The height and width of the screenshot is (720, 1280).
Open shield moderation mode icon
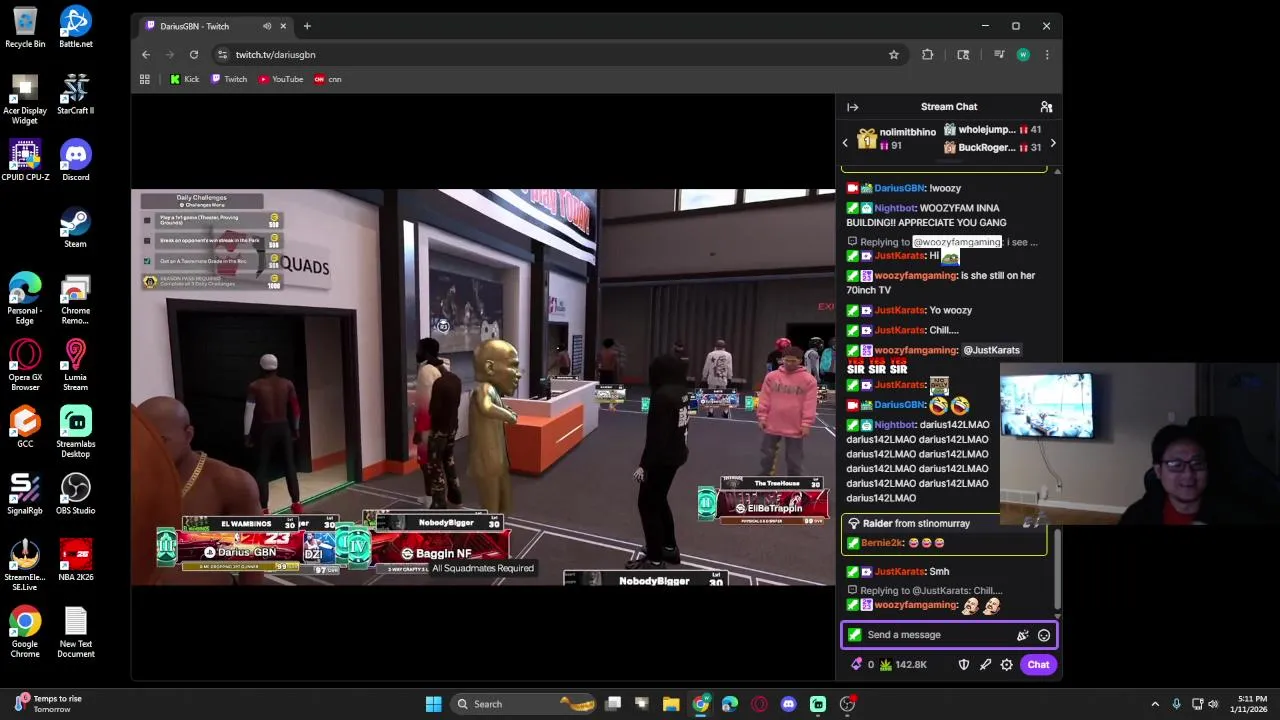tap(964, 664)
